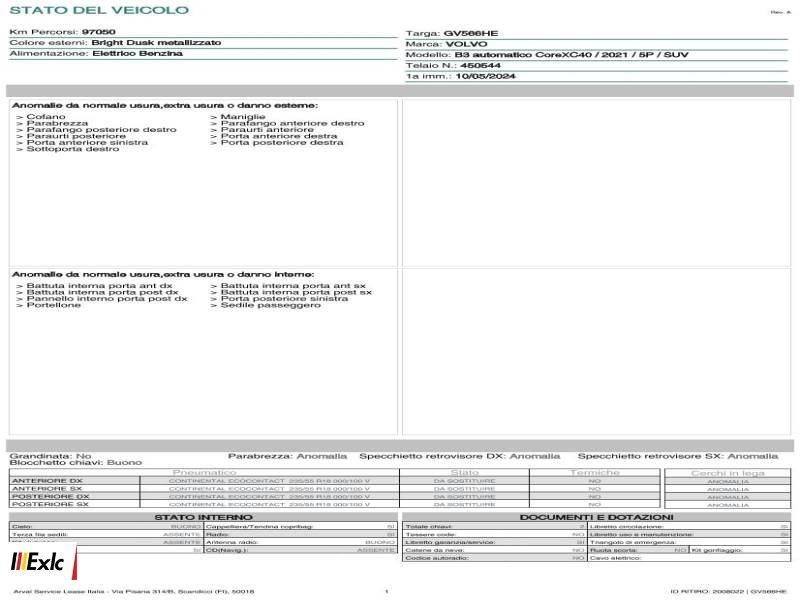Click 'Paraurti posteriore' entry

(76, 136)
